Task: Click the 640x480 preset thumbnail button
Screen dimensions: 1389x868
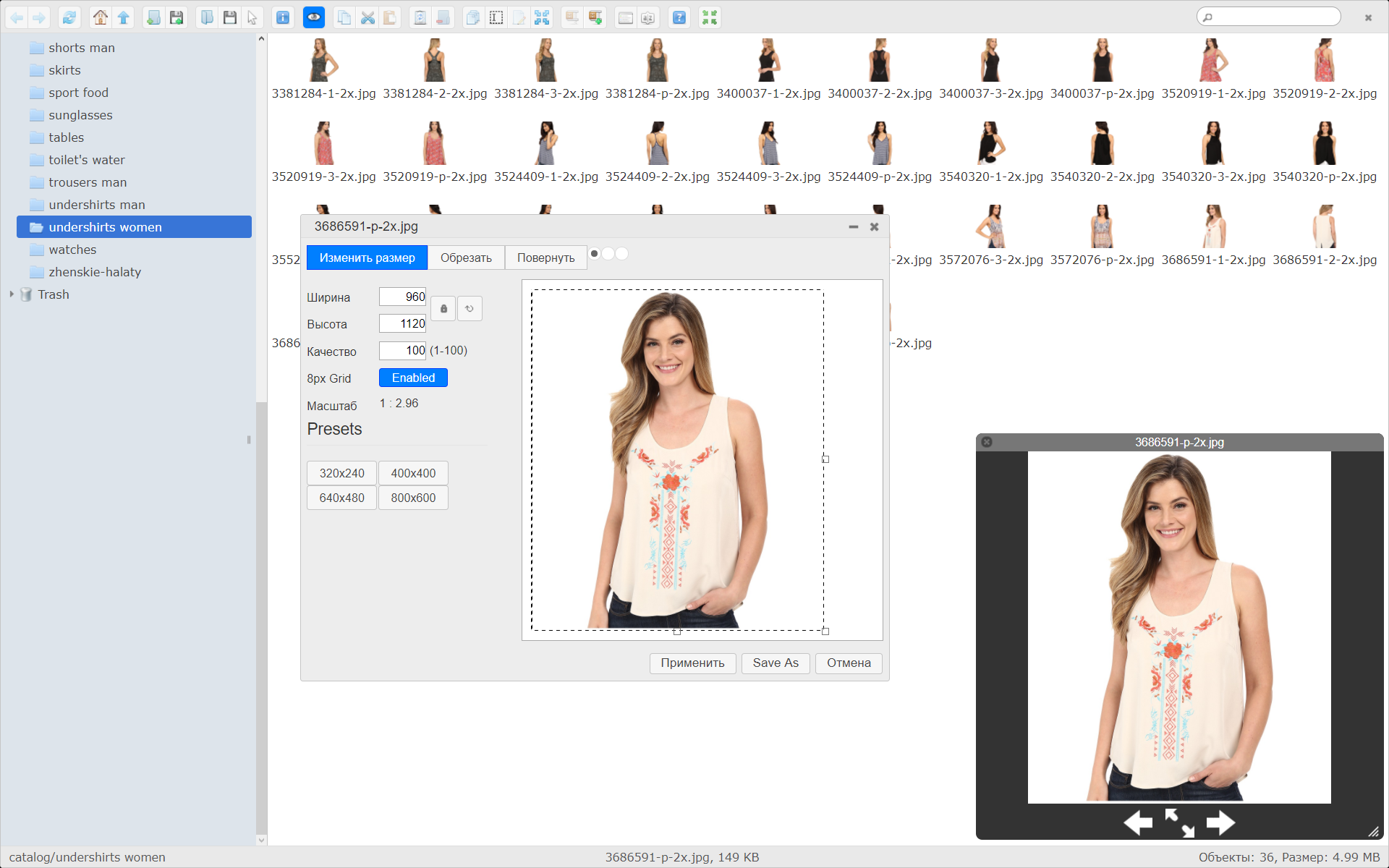Action: [341, 497]
